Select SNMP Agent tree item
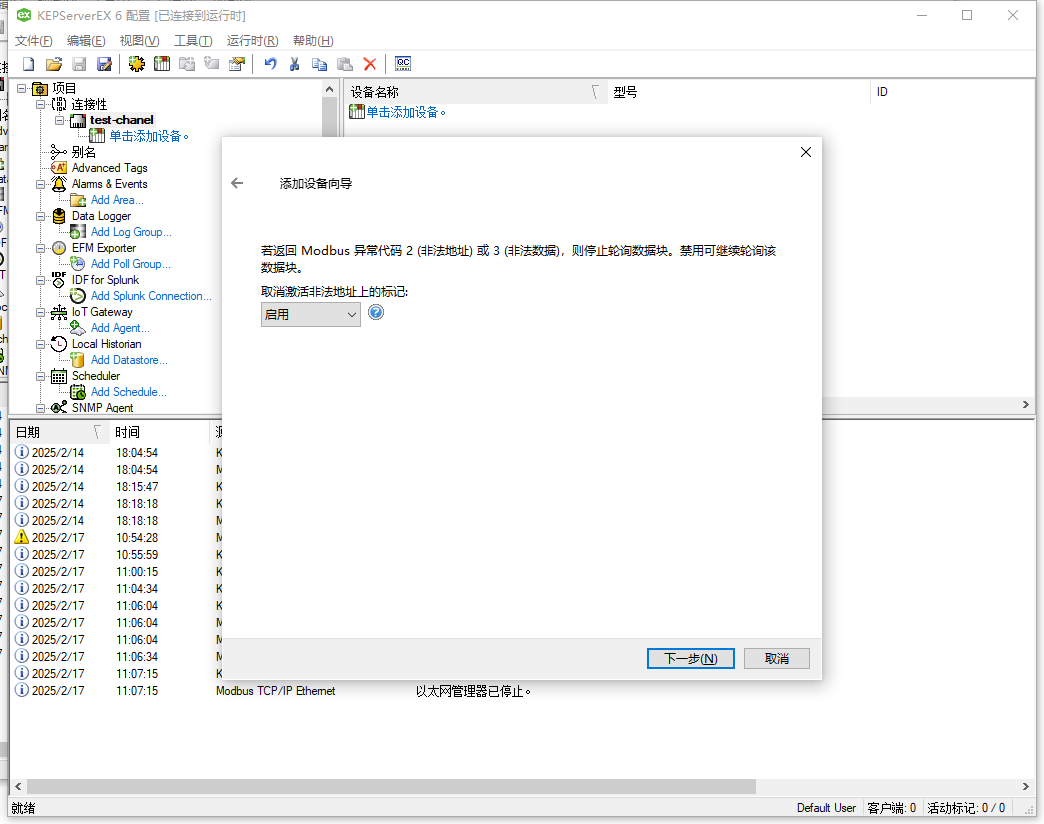1044x824 pixels. [x=102, y=407]
